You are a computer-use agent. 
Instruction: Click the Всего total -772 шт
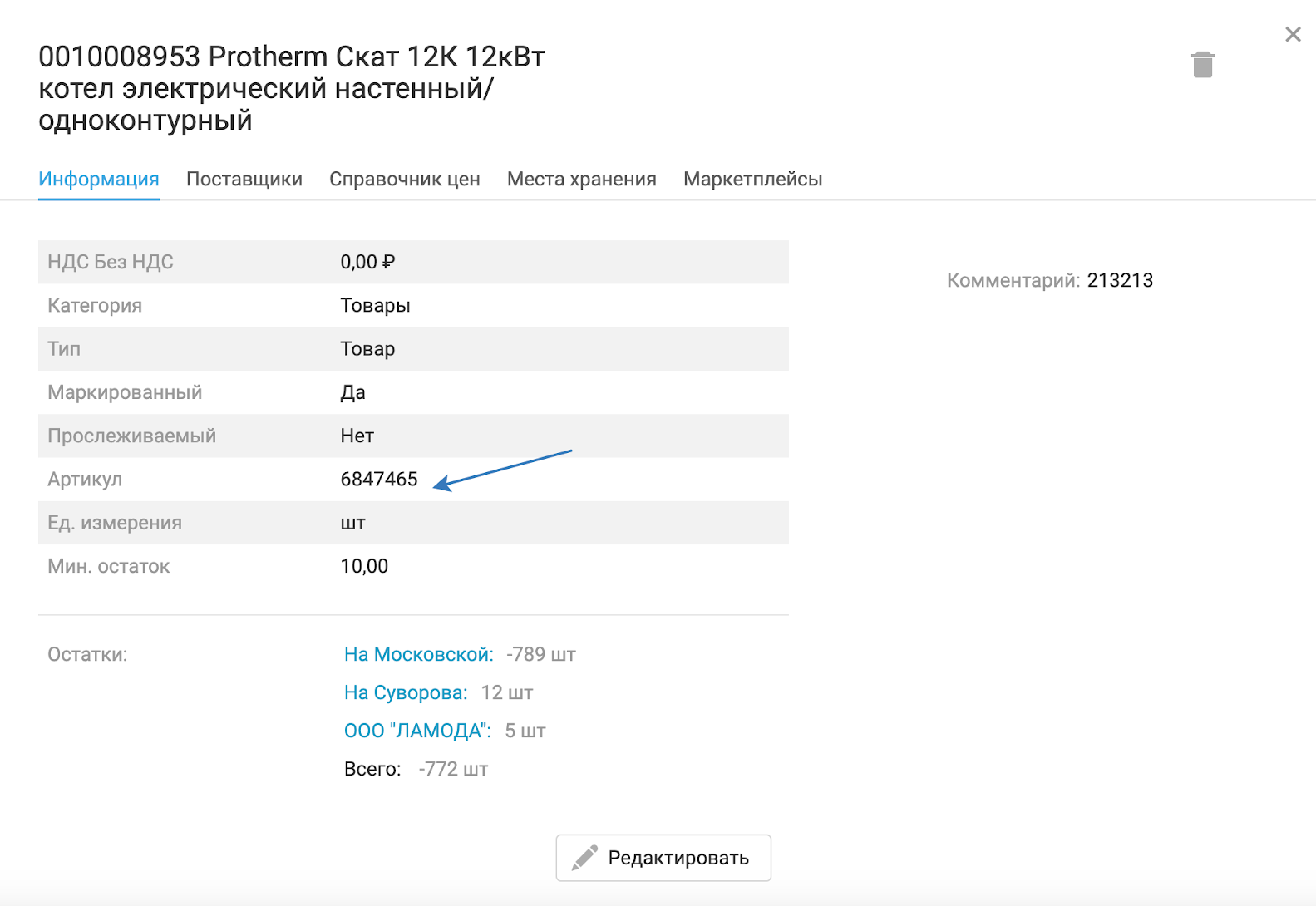[x=453, y=769]
